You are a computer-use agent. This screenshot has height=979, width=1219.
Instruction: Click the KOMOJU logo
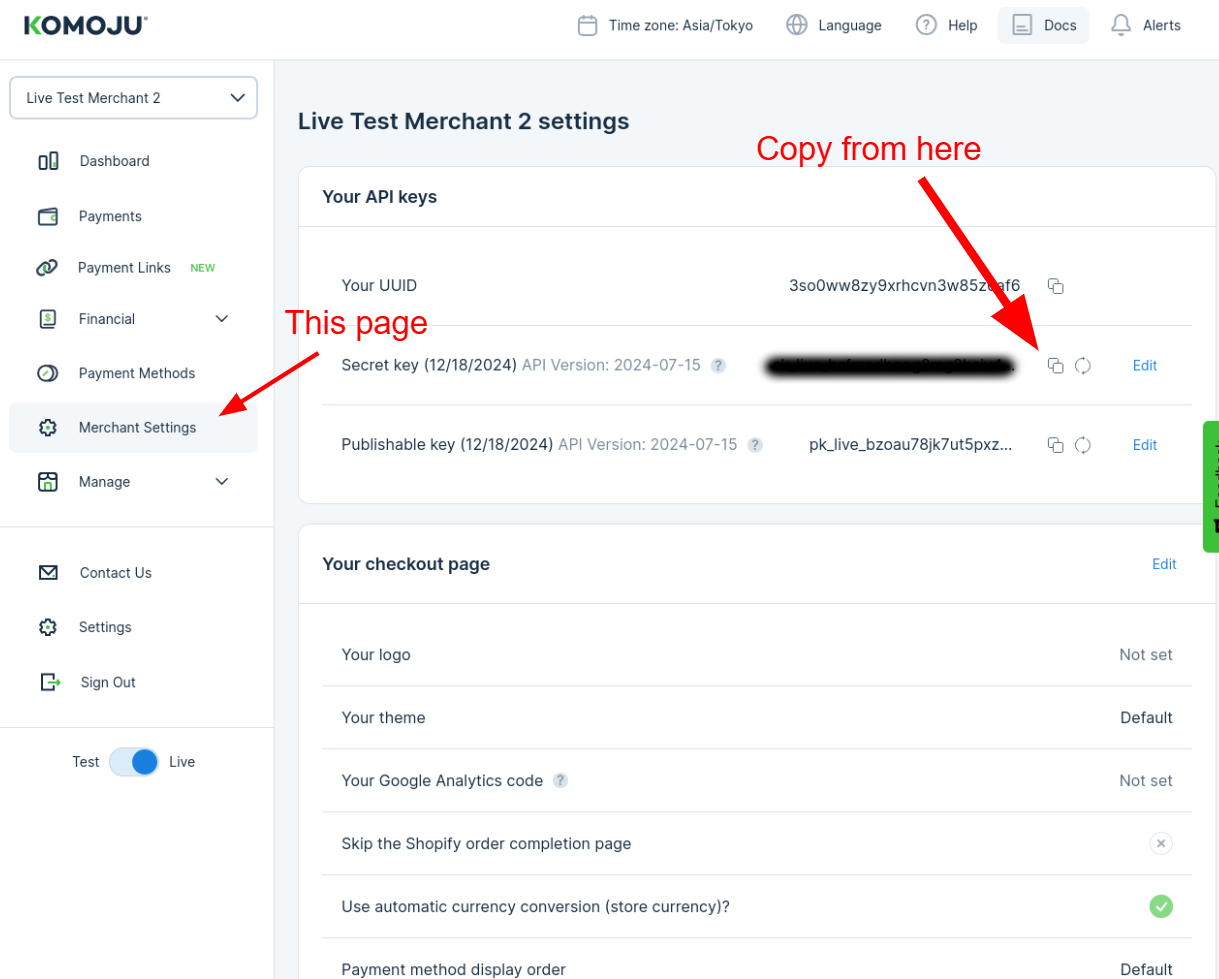point(86,25)
